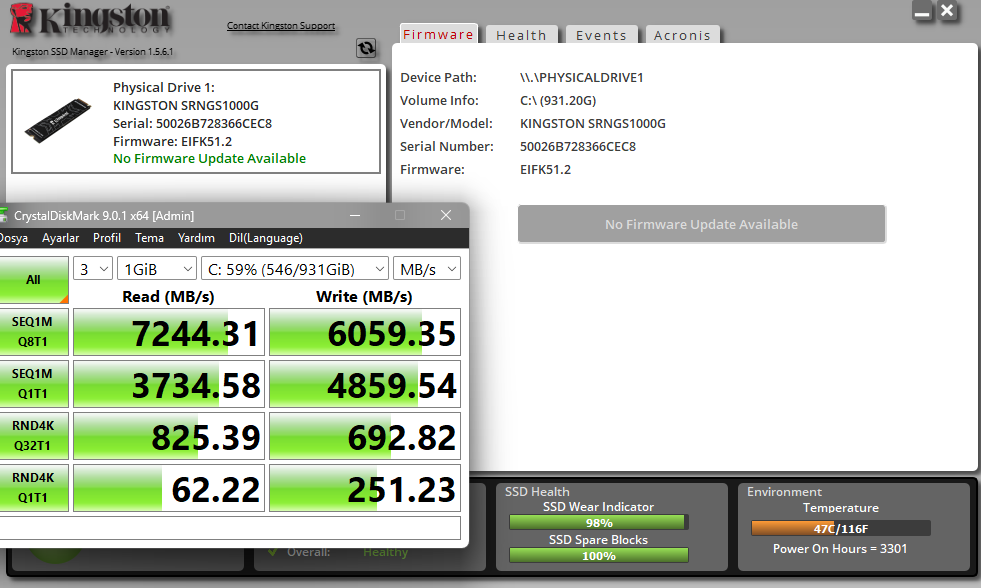Expand the 1GiB test size dropdown
981x588 pixels.
pyautogui.click(x=157, y=269)
